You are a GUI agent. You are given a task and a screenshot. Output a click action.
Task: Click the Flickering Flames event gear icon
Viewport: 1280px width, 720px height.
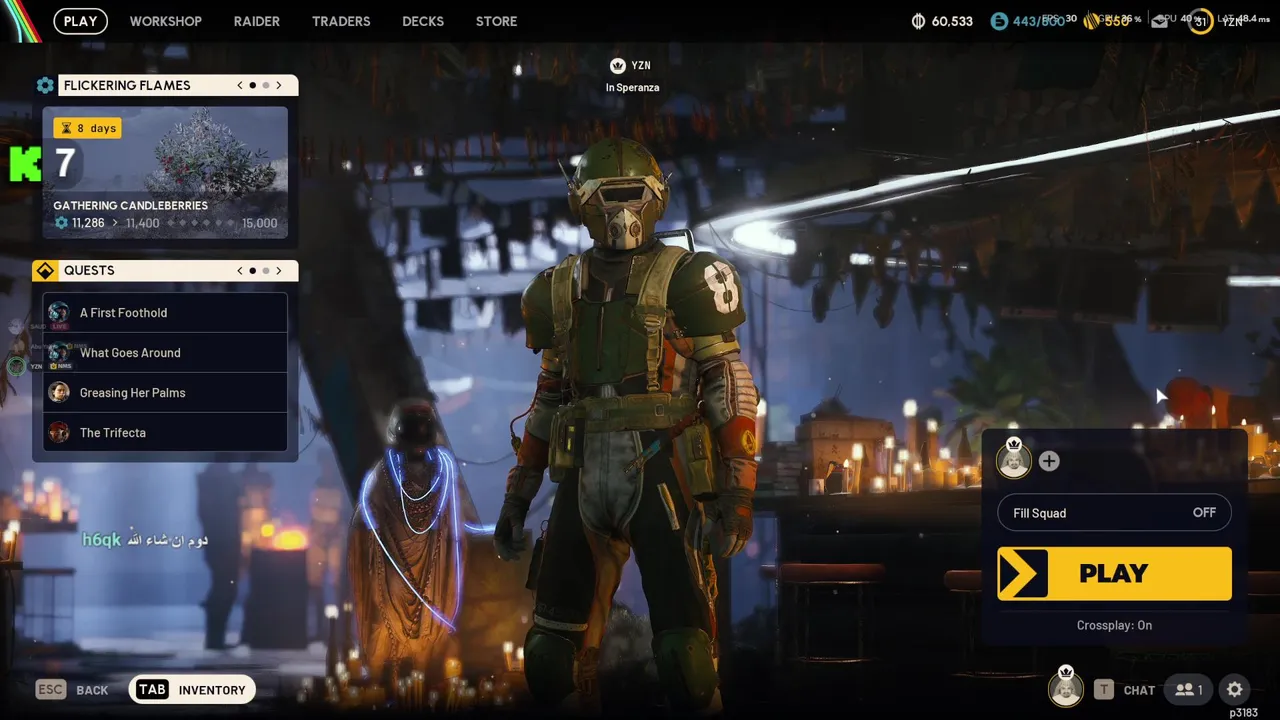(x=45, y=85)
